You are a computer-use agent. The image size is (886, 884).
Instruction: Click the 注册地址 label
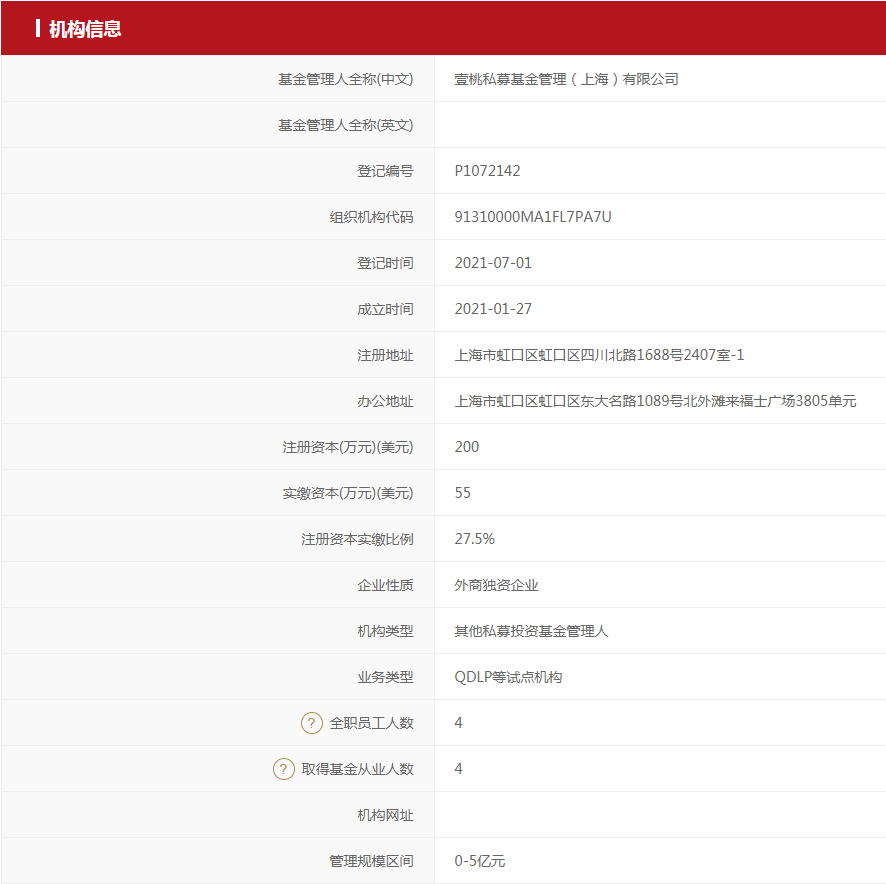pos(385,356)
